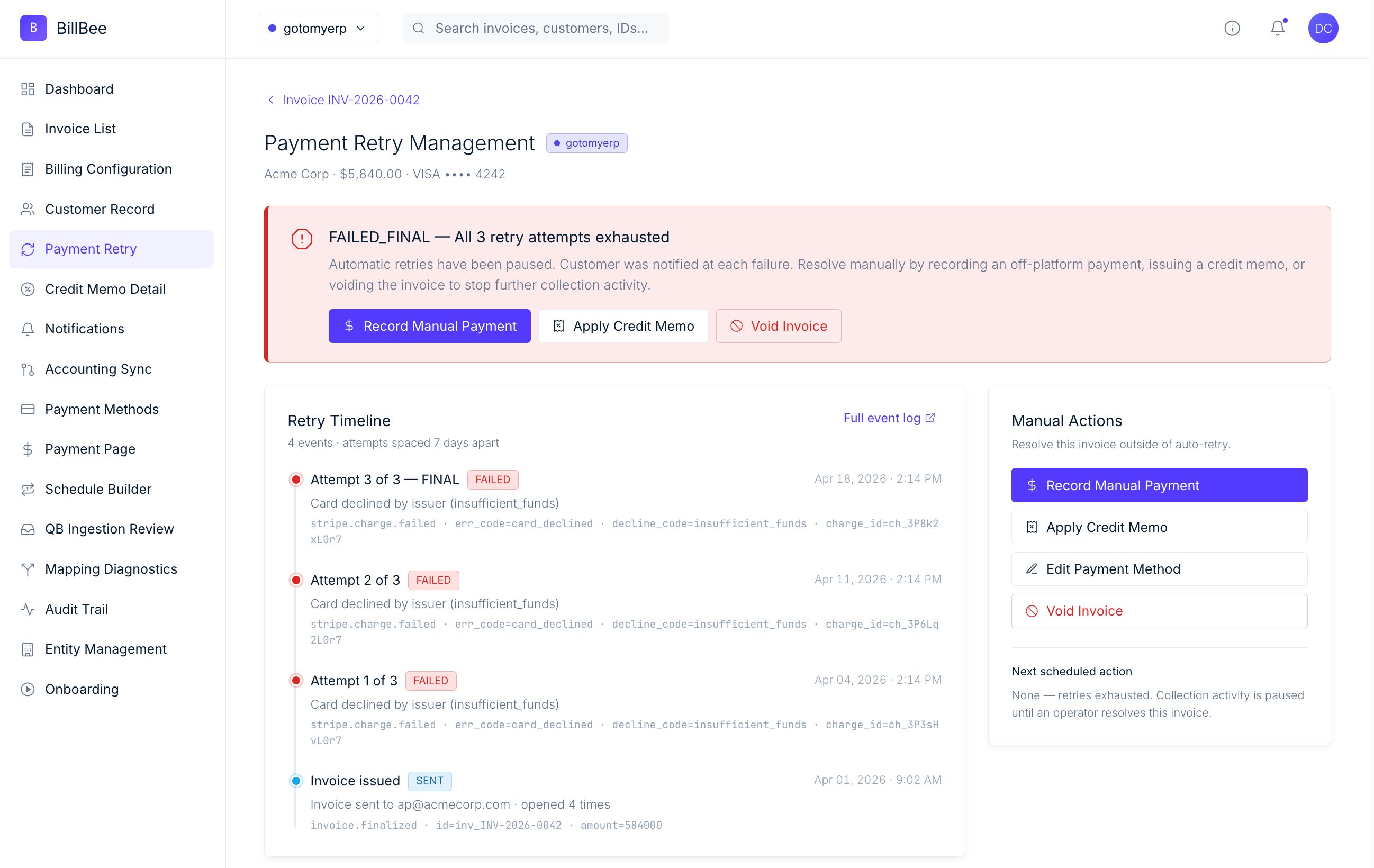
Task: Click the BillBee logo icon
Action: tap(33, 28)
